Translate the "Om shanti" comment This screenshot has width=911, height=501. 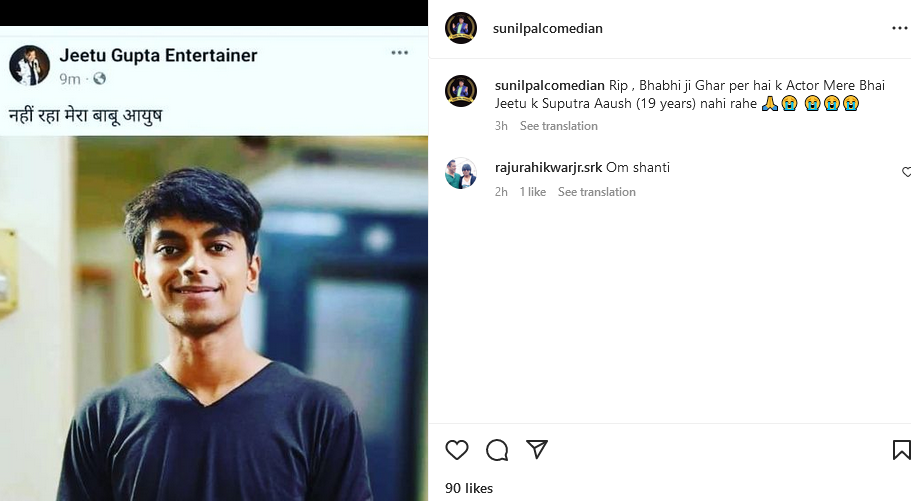[596, 192]
